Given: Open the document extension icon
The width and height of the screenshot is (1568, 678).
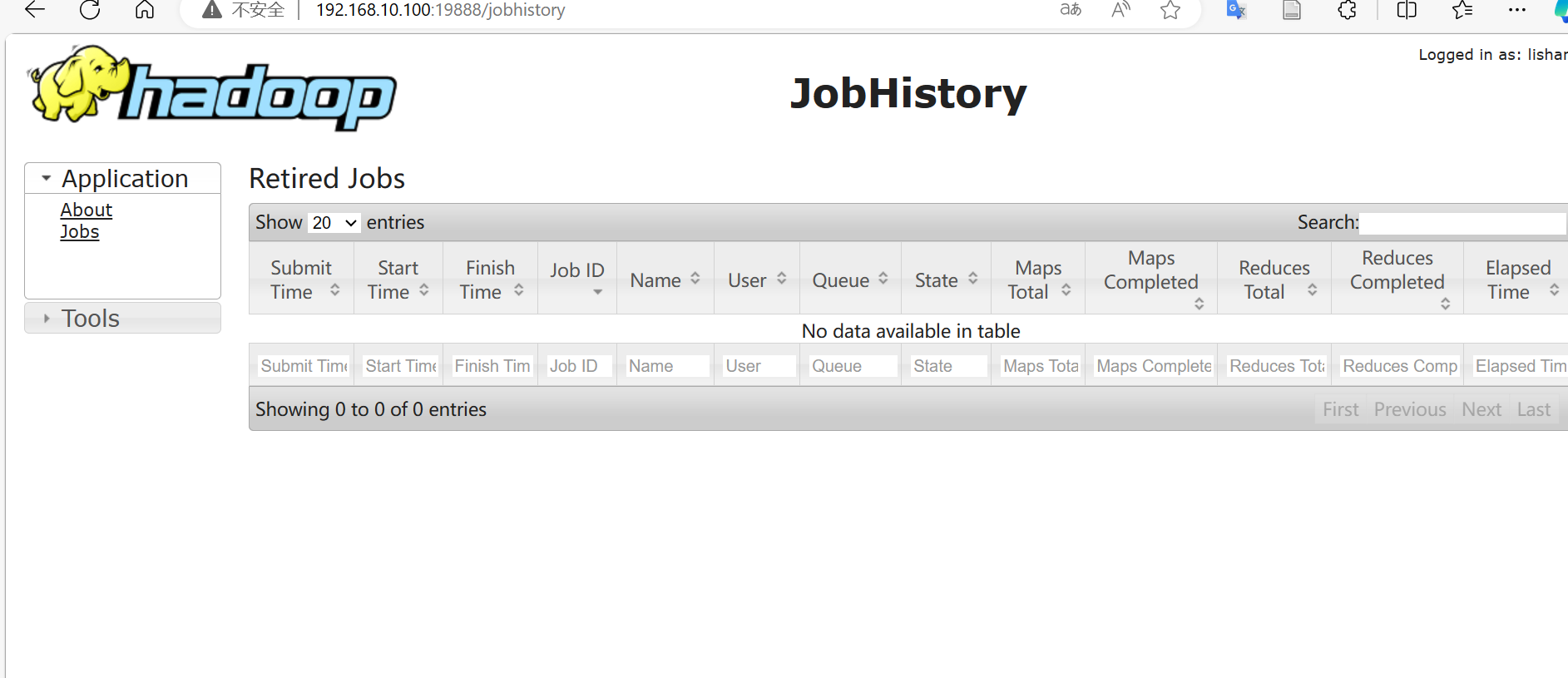Looking at the screenshot, I should [x=1291, y=10].
